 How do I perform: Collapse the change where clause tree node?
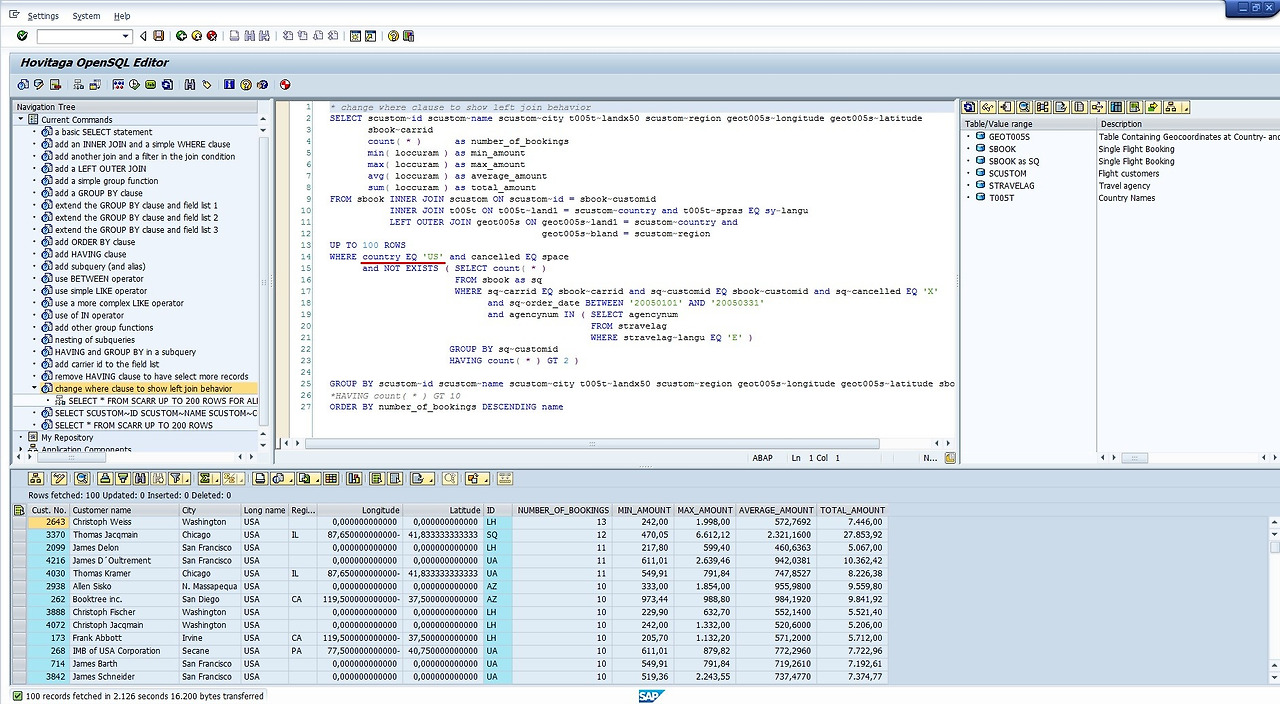point(34,388)
